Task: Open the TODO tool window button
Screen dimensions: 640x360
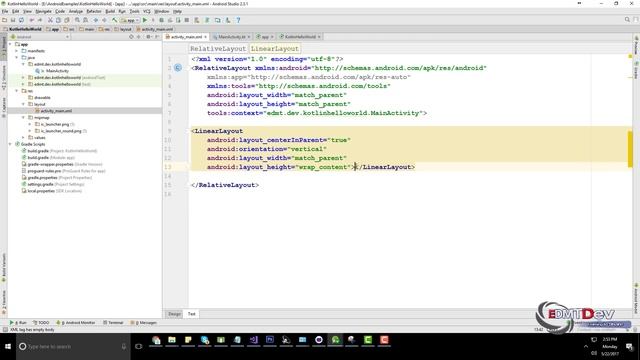Action: (41, 322)
